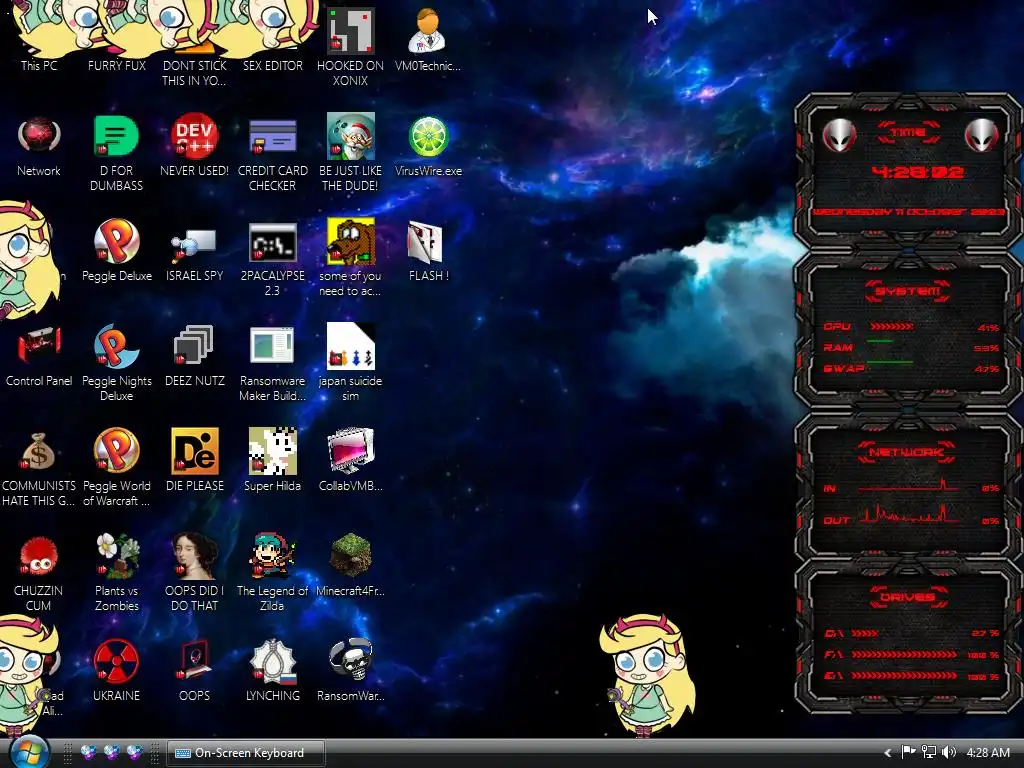The width and height of the screenshot is (1024, 768).
Task: Expand the hidden system tray icons arrow
Action: [888, 753]
